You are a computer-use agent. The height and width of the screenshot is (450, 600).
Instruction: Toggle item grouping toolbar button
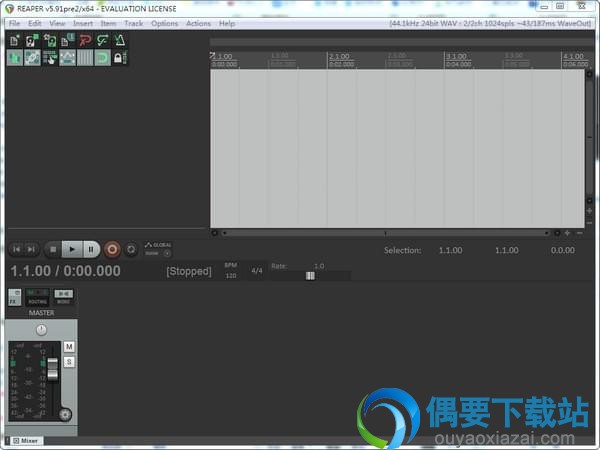(32, 58)
